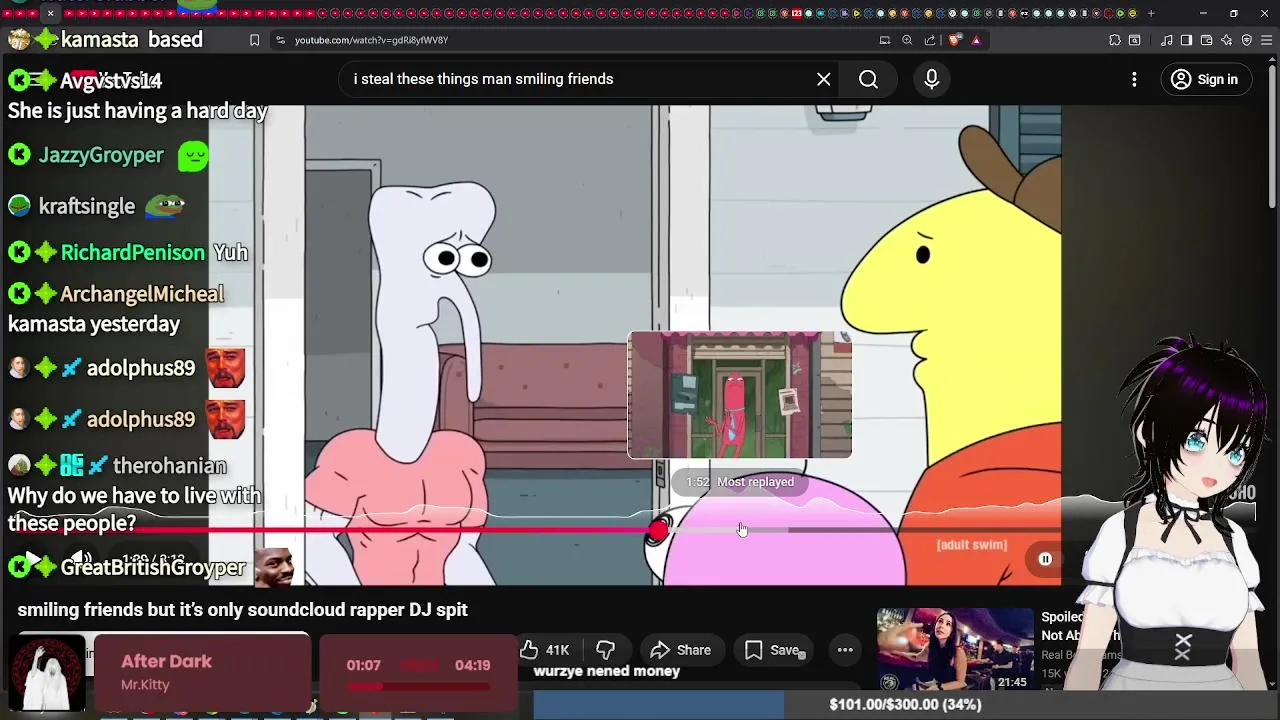Open Brave Shields lion icon
The height and width of the screenshot is (720, 1280).
tap(954, 40)
